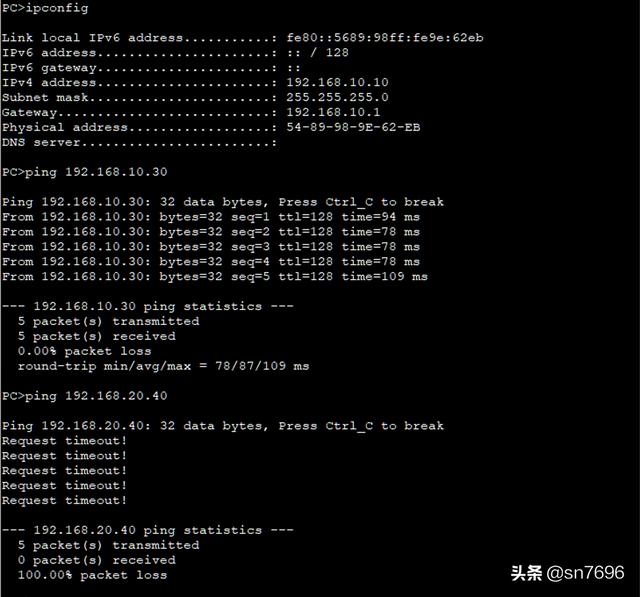640x597 pixels.
Task: Click the PC>ipconfig command line
Action: pos(45,8)
